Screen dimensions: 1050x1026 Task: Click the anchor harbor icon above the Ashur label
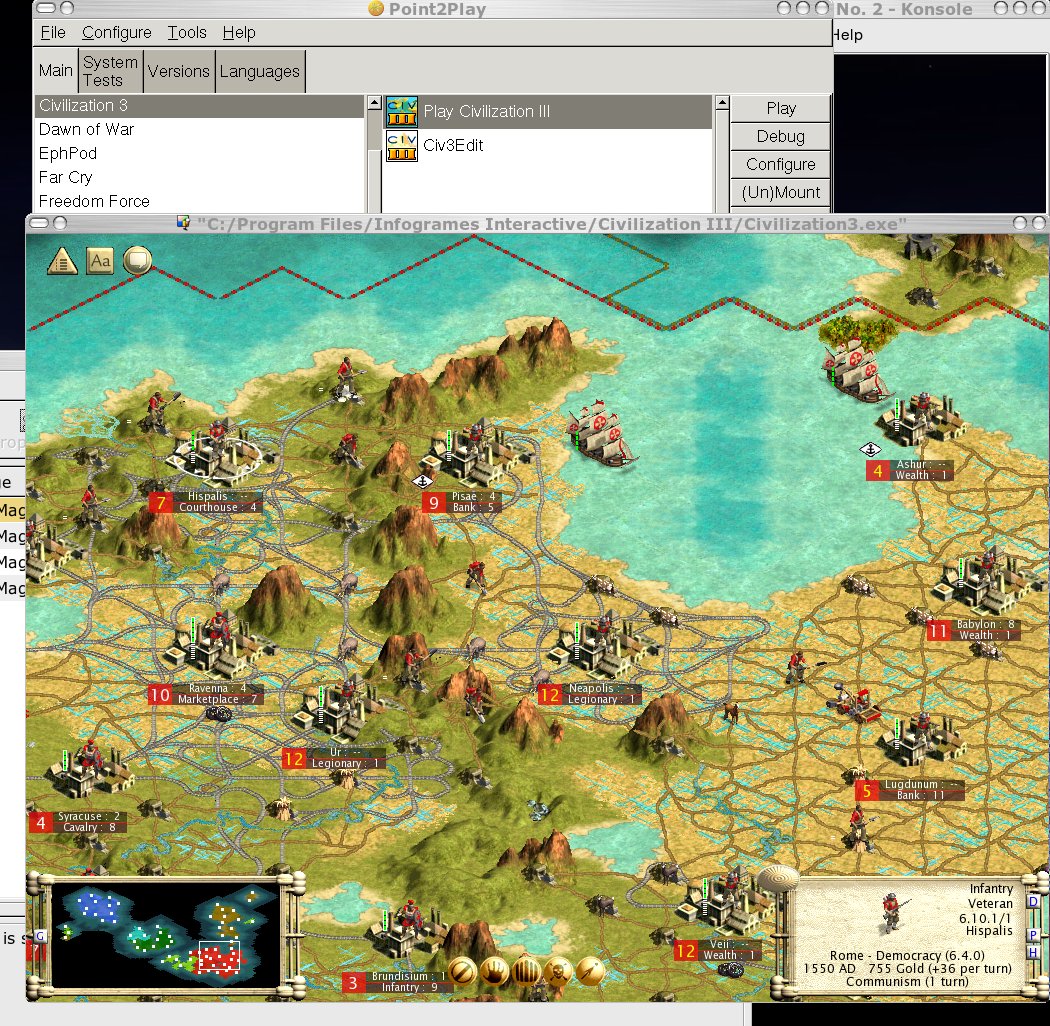(870, 449)
